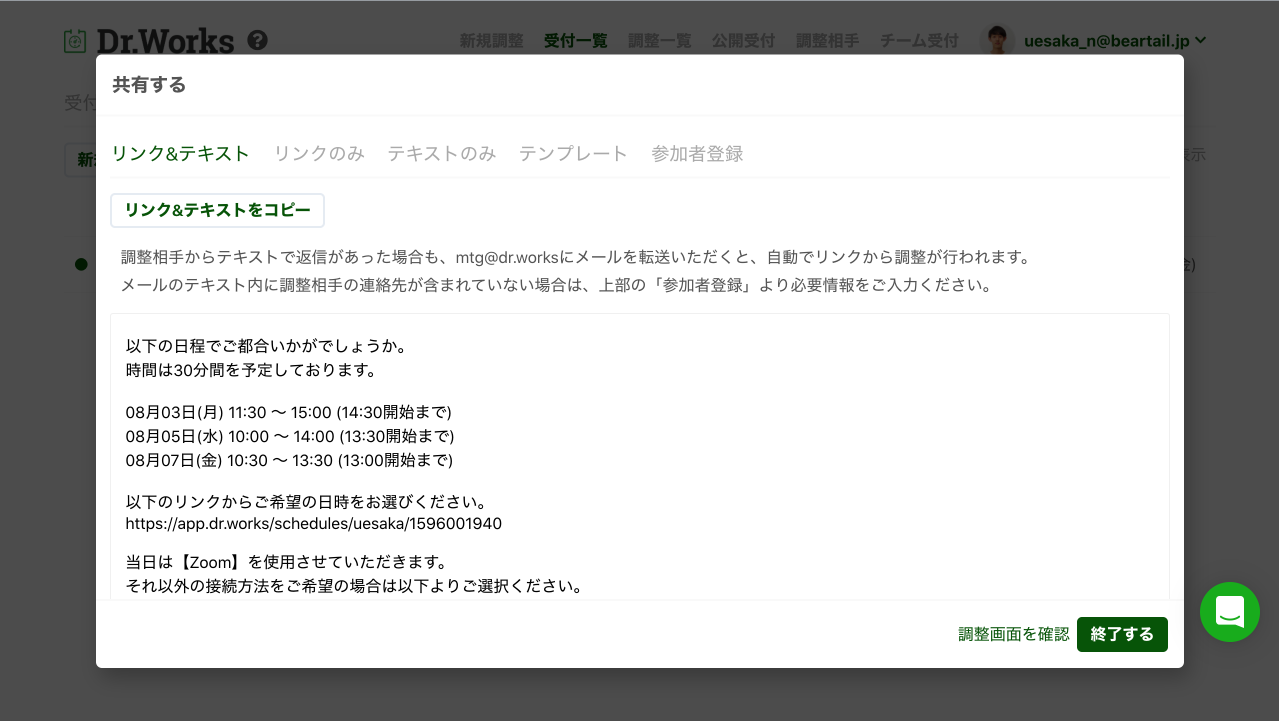This screenshot has width=1279, height=721.
Task: Select the テキストのみ tab
Action: 442,153
